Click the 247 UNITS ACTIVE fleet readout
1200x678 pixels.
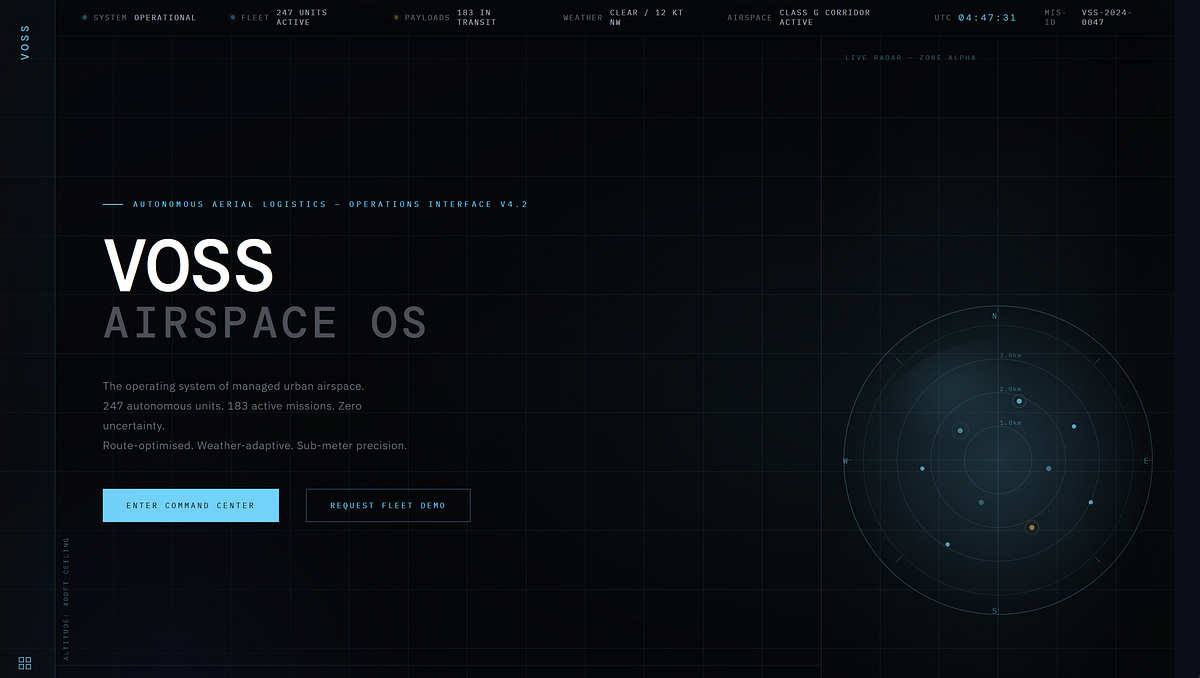(302, 18)
